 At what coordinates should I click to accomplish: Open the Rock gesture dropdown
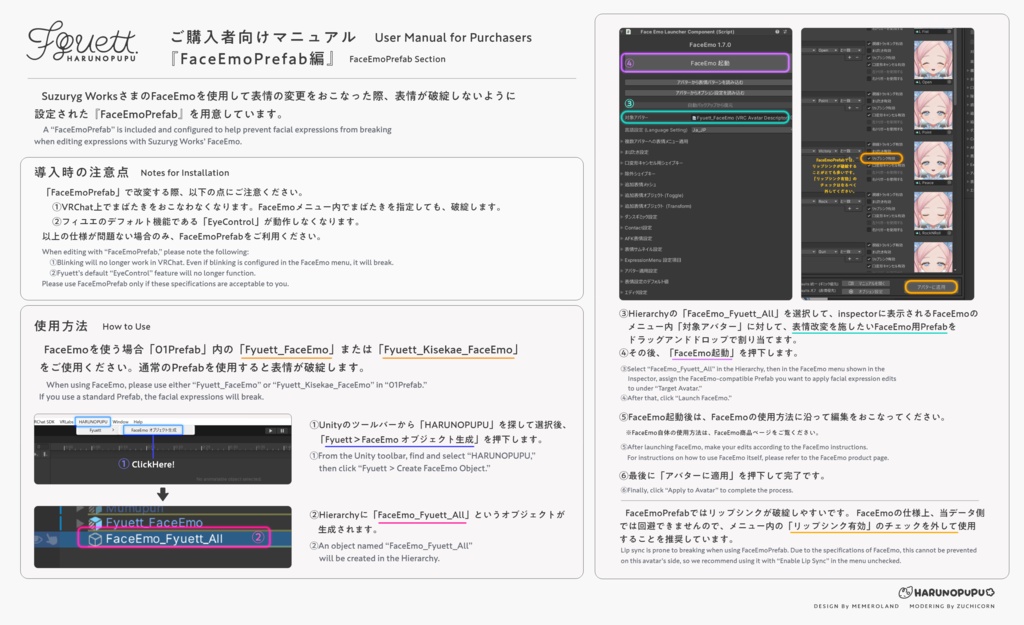827,201
